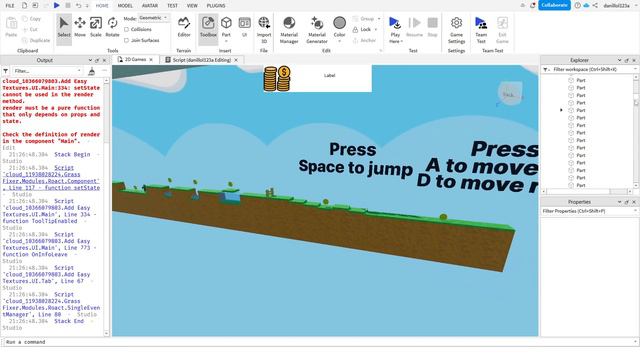Screen dimensions: 640x360
Task: Click the blue cloud save status icon
Action: [587, 5]
